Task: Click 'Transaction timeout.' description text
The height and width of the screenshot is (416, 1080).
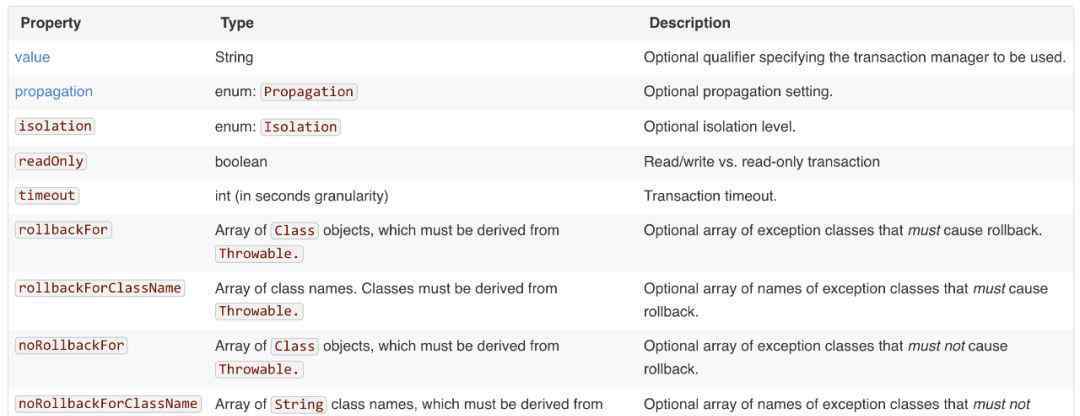Action: click(x=710, y=196)
